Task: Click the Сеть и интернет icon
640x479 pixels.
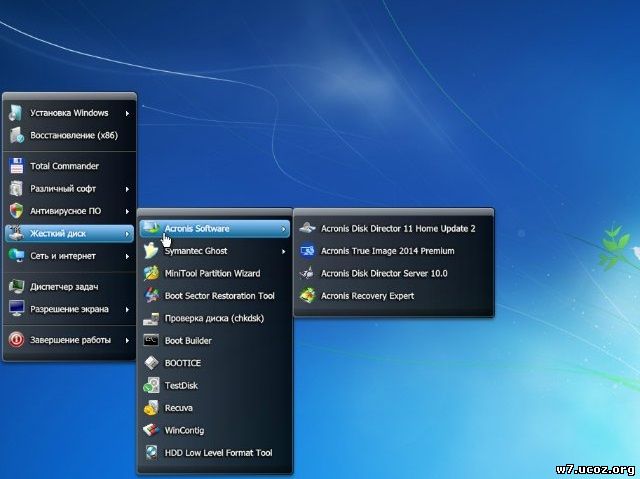Action: coord(16,256)
